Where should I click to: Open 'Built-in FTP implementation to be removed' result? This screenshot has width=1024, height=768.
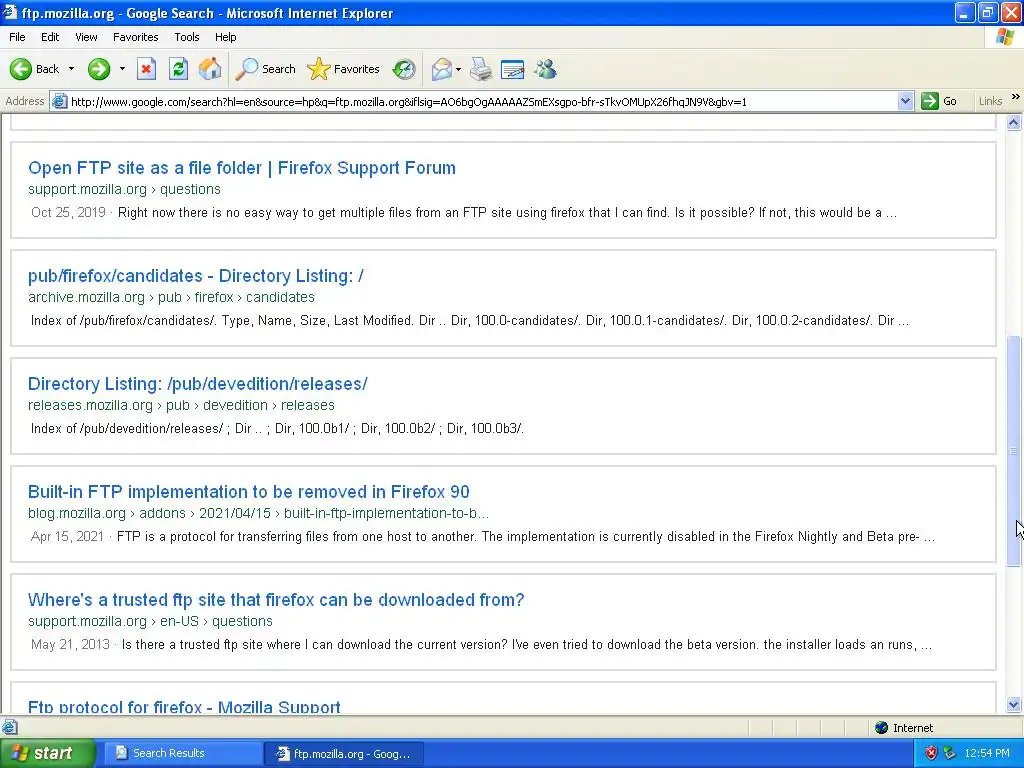coord(249,492)
